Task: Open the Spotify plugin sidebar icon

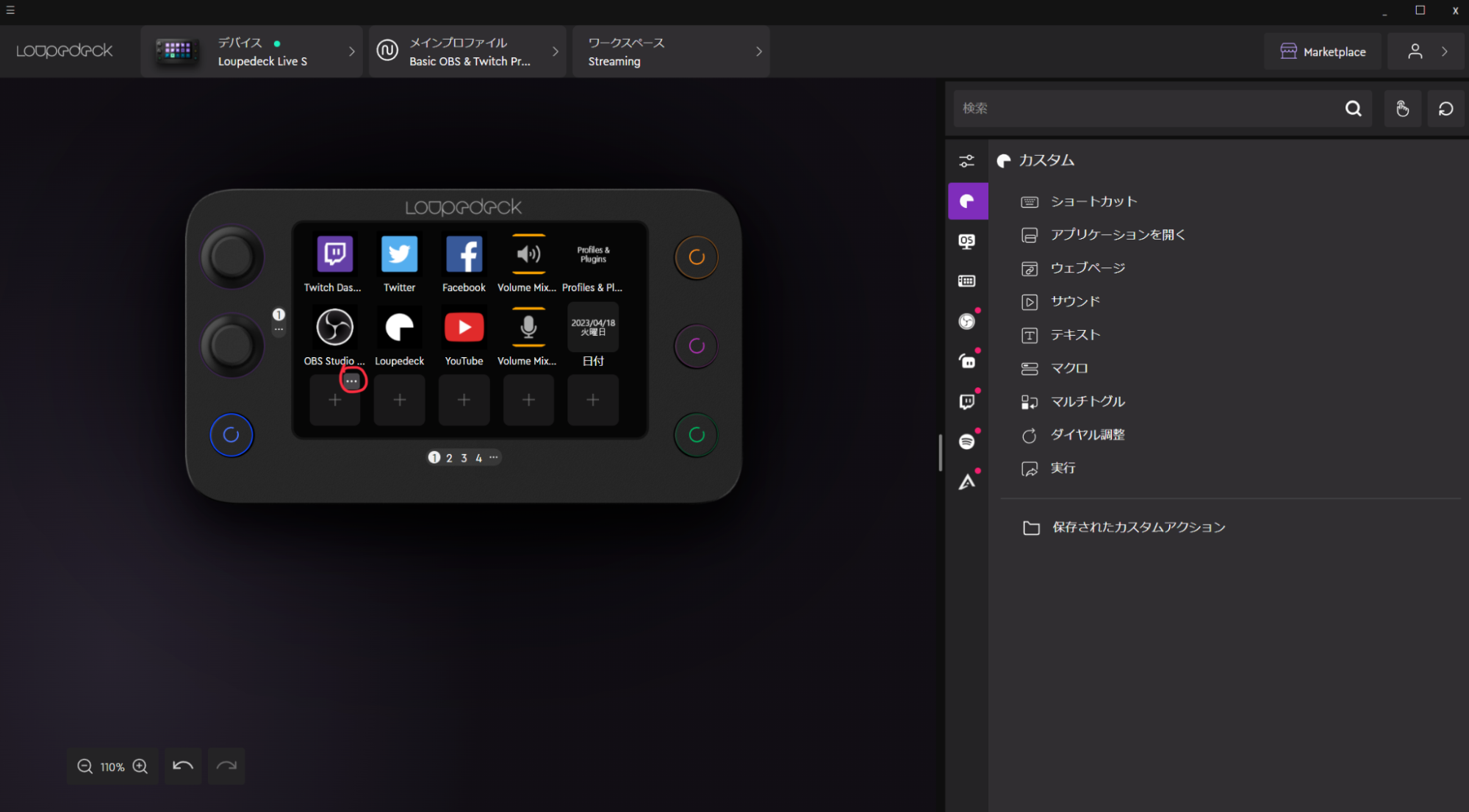Action: click(x=967, y=441)
